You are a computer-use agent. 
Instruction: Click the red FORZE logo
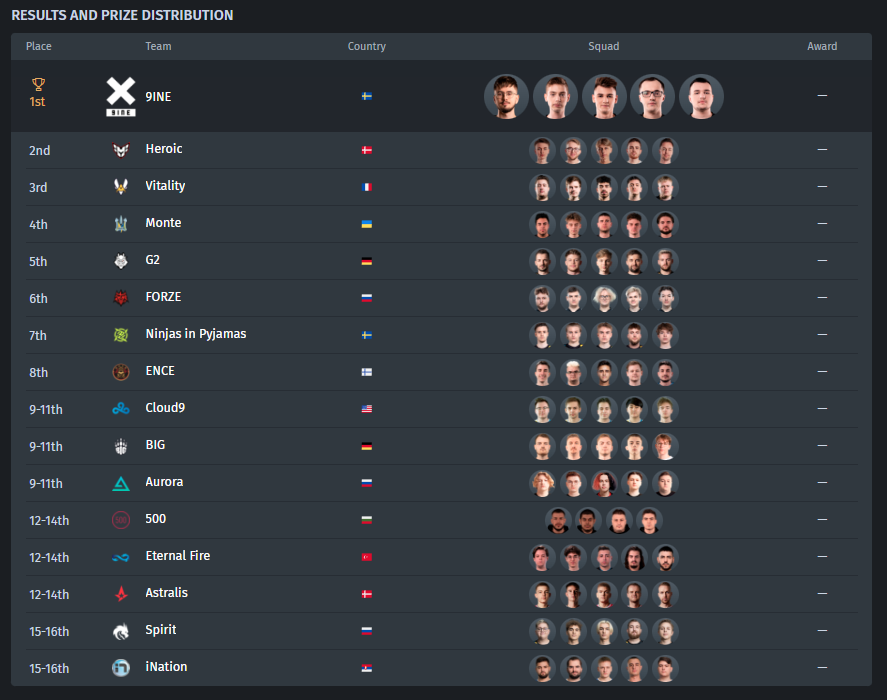click(x=121, y=298)
